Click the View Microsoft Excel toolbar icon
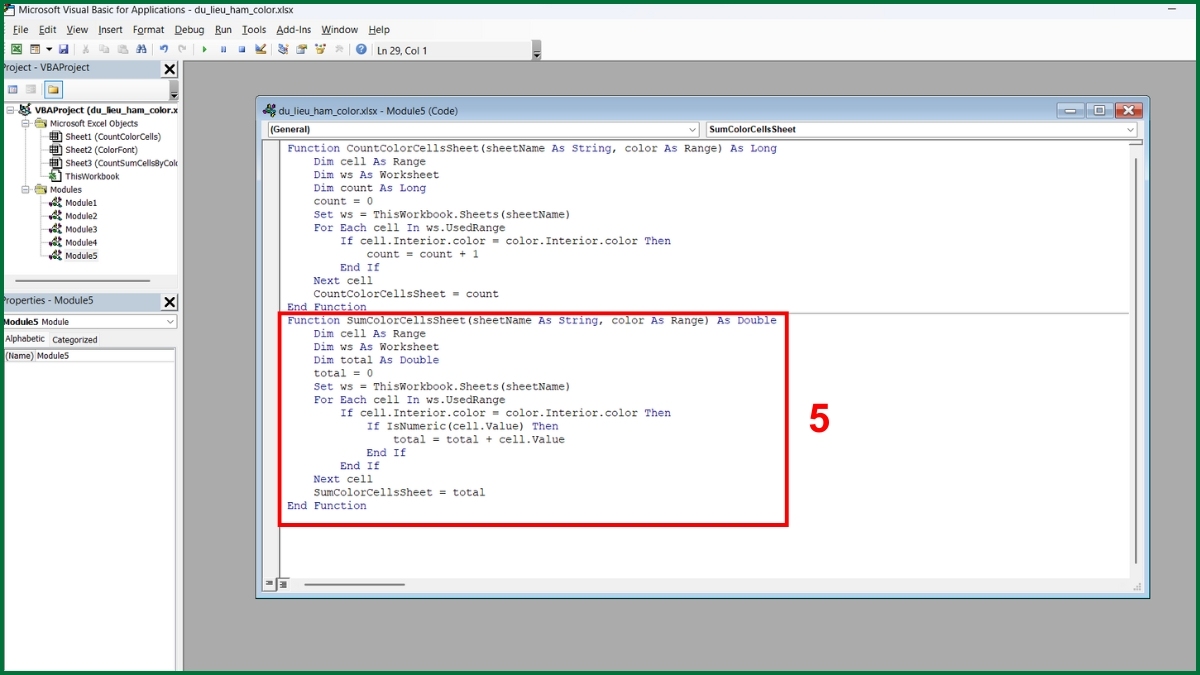Viewport: 1200px width, 675px height. click(x=16, y=49)
